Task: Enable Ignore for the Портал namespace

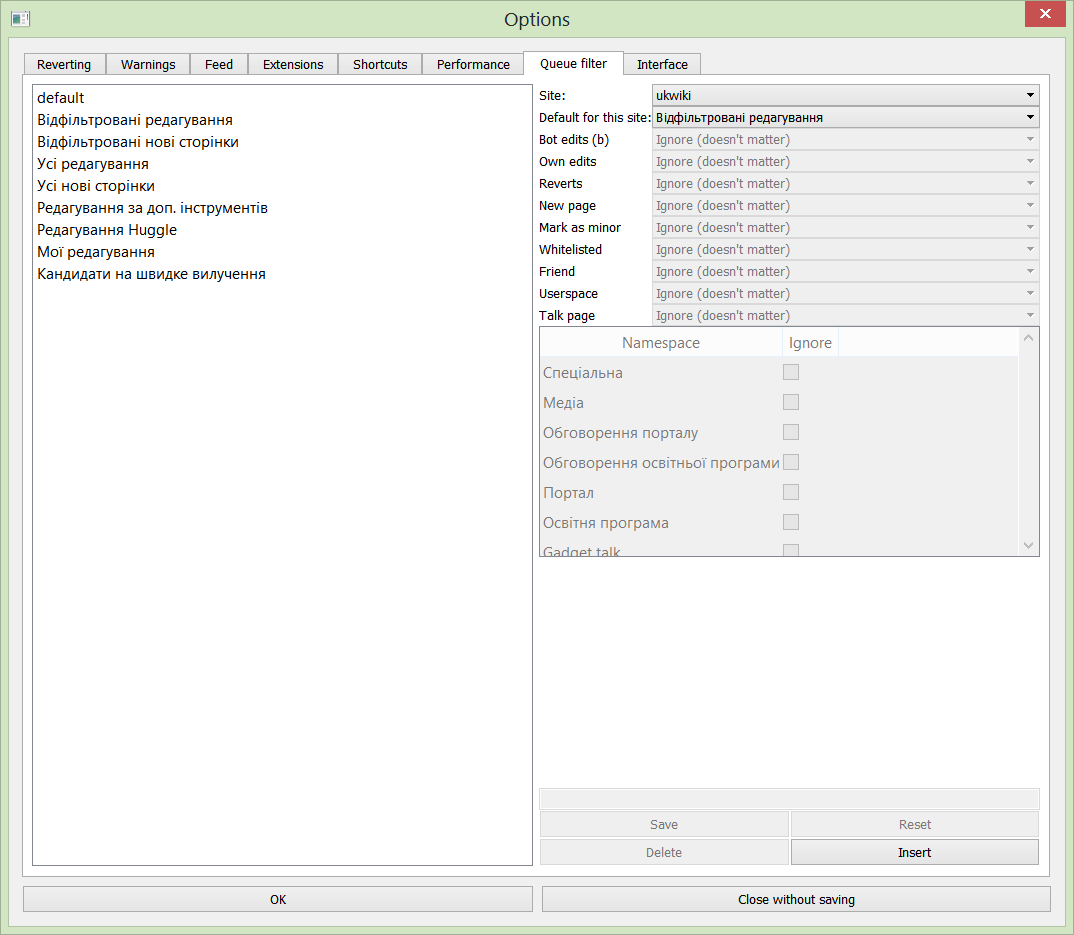Action: (x=791, y=492)
